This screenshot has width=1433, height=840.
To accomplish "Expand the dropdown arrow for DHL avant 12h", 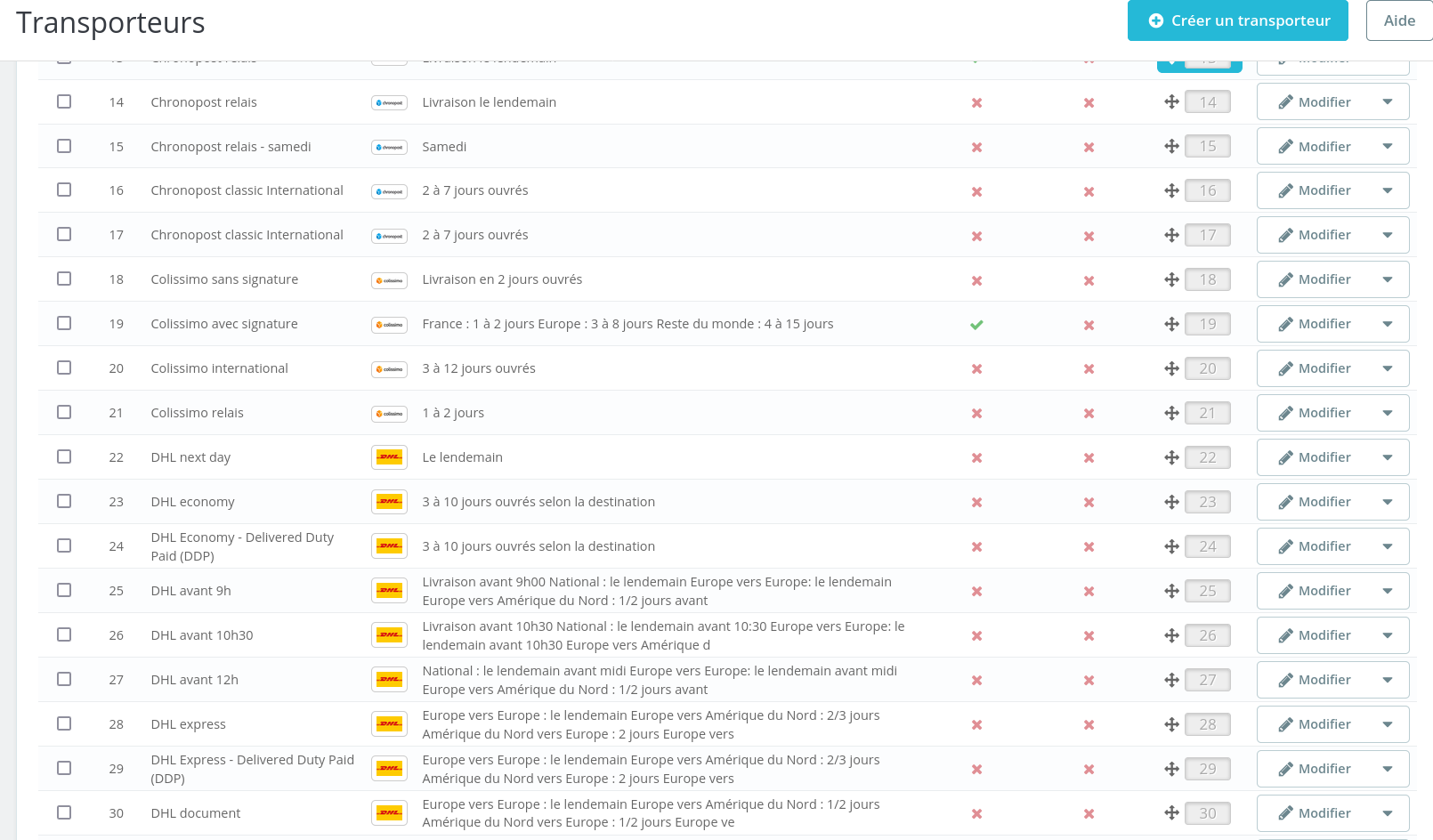I will pos(1388,680).
